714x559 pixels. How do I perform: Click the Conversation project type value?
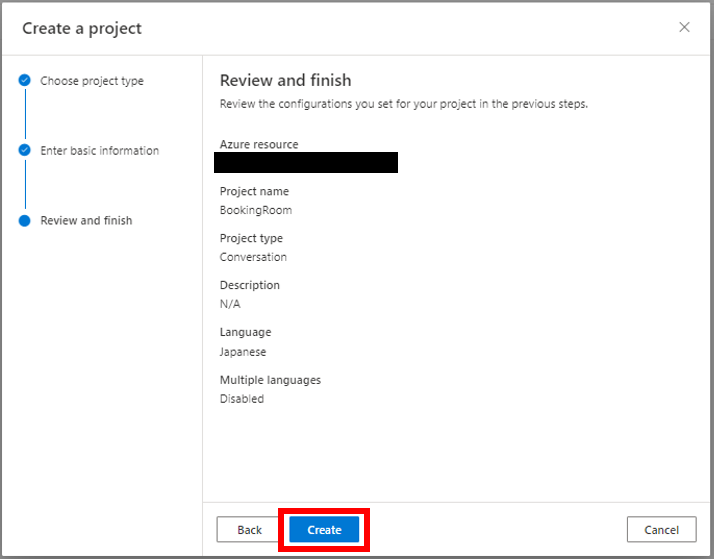point(253,257)
